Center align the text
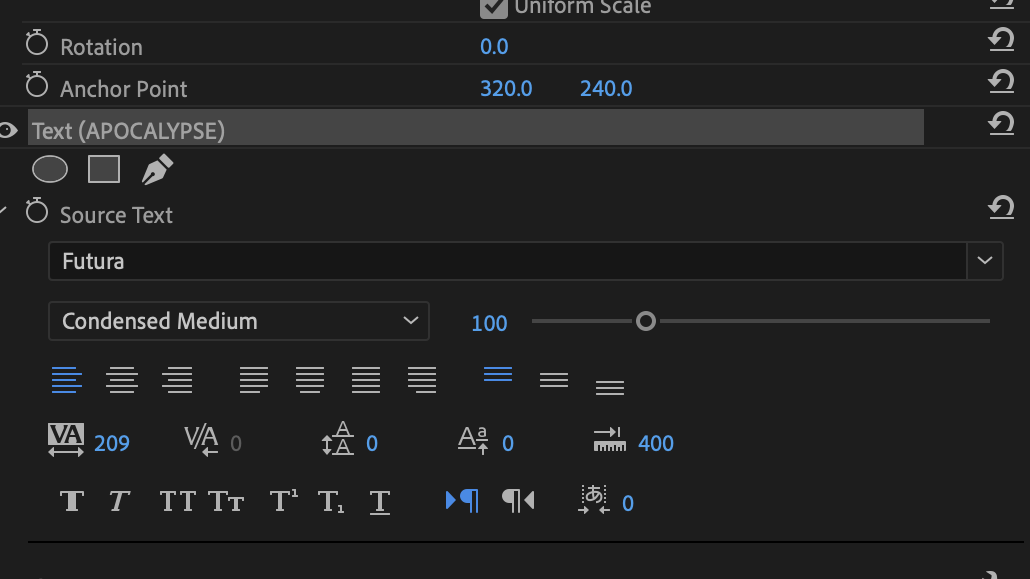This screenshot has height=579, width=1030. (x=122, y=380)
